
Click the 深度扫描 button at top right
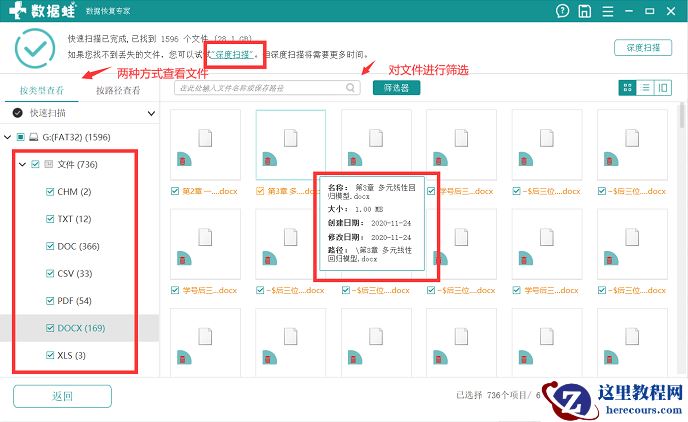(x=643, y=48)
